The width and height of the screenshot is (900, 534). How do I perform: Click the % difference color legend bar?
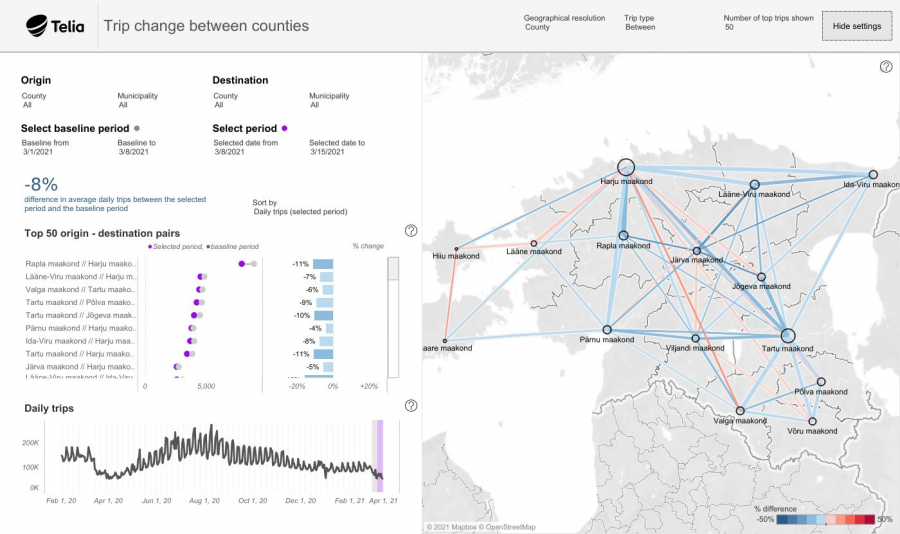click(825, 520)
